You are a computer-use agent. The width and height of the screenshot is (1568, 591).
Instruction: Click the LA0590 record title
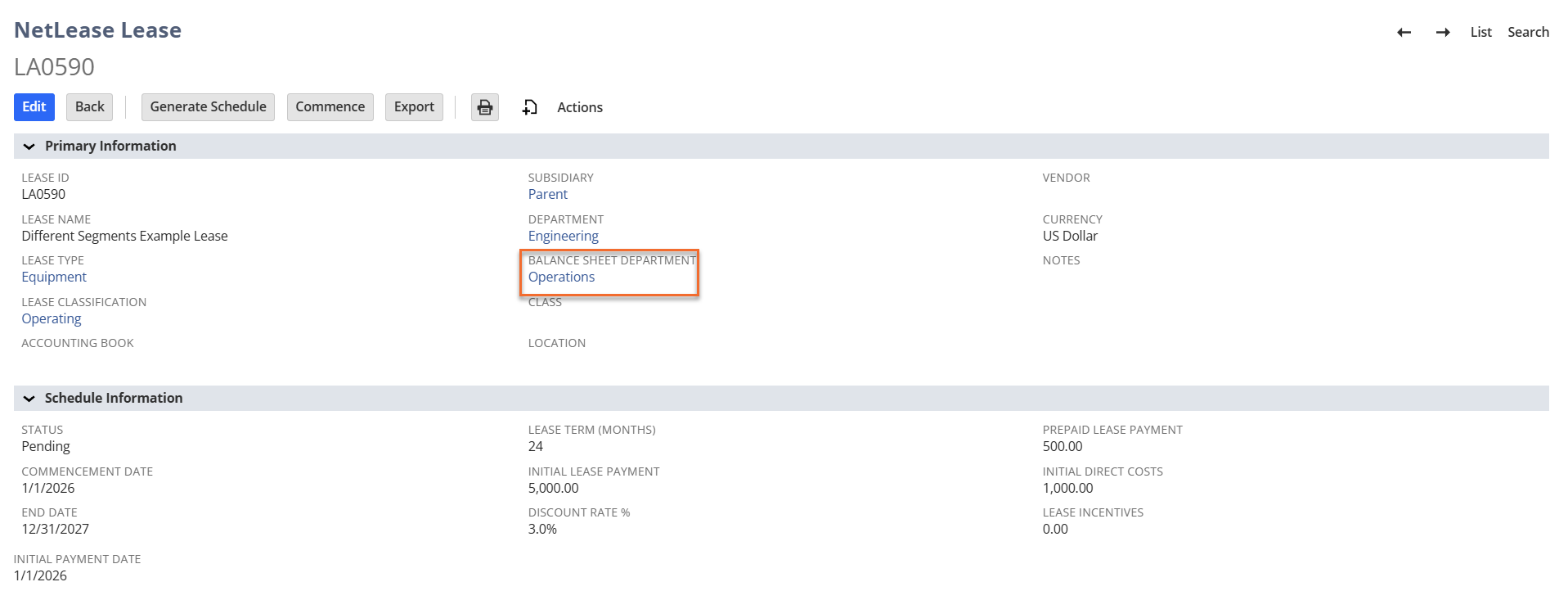coord(54,67)
